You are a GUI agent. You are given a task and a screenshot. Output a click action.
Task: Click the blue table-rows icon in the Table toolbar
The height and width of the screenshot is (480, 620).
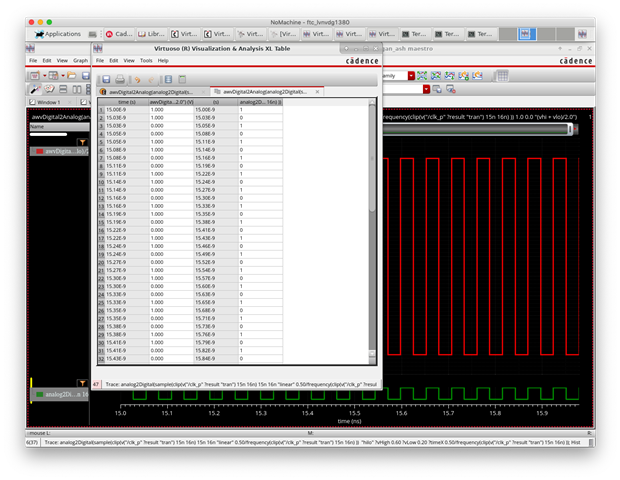click(x=168, y=79)
